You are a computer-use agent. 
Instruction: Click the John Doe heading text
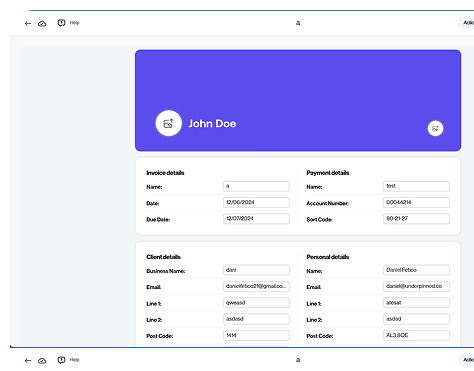212,124
